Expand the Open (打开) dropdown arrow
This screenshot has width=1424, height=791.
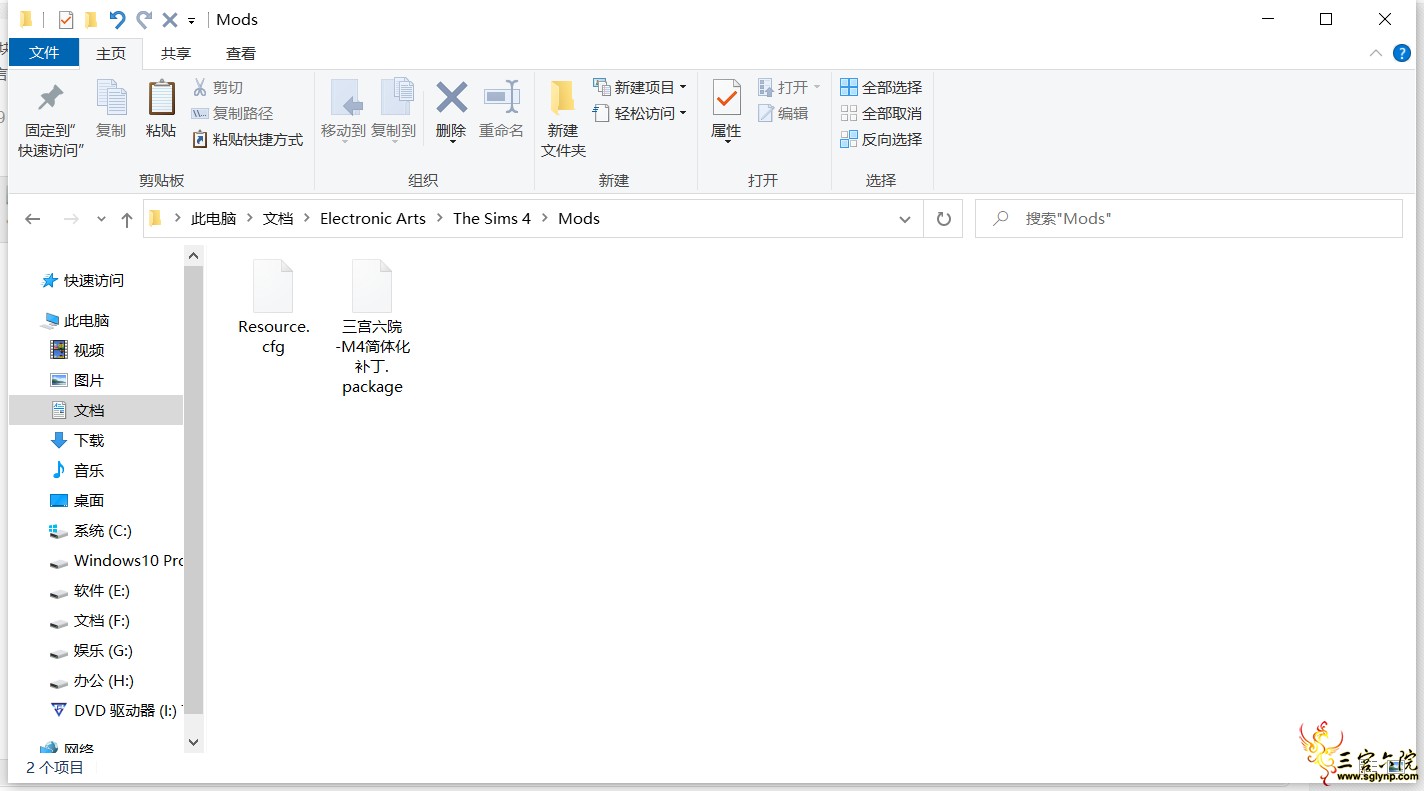[x=817, y=88]
